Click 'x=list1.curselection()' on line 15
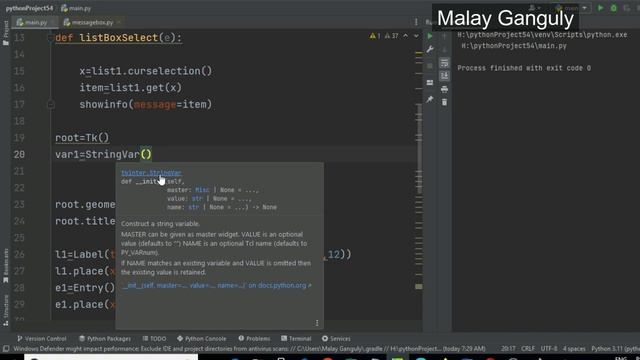Viewport: 640px width, 360px height. tap(146, 71)
